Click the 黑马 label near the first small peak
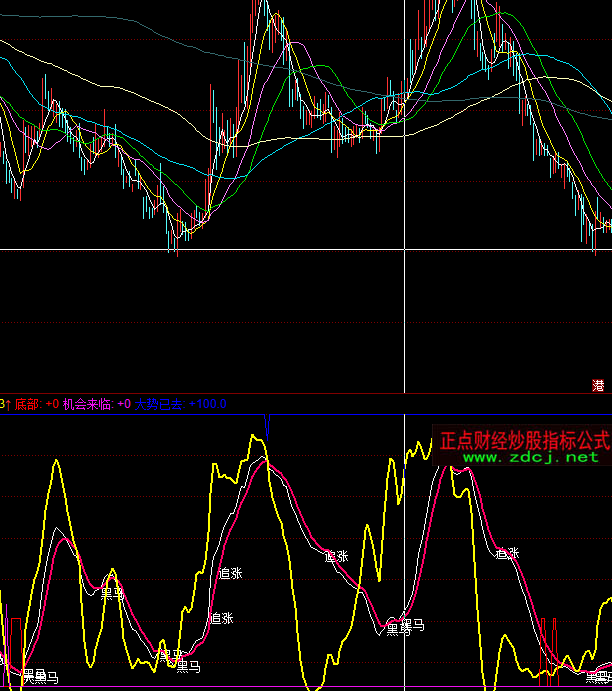 coord(112,594)
